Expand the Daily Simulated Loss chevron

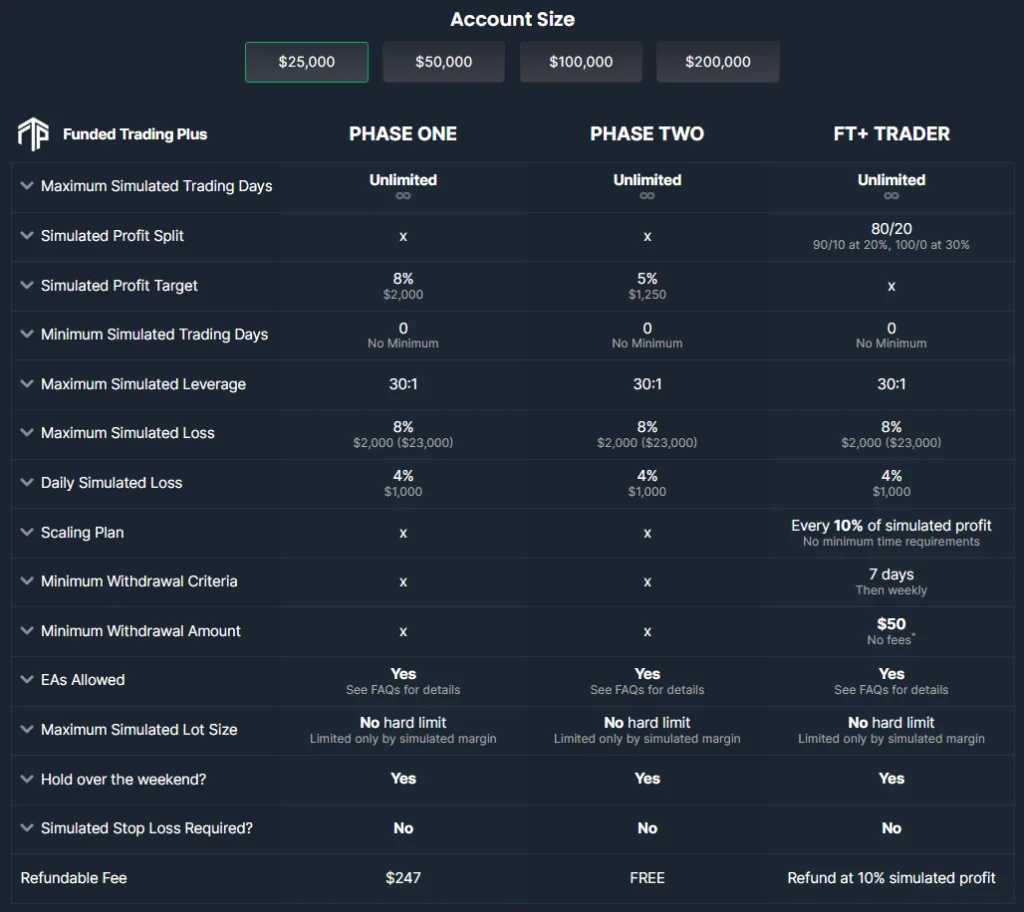27,482
